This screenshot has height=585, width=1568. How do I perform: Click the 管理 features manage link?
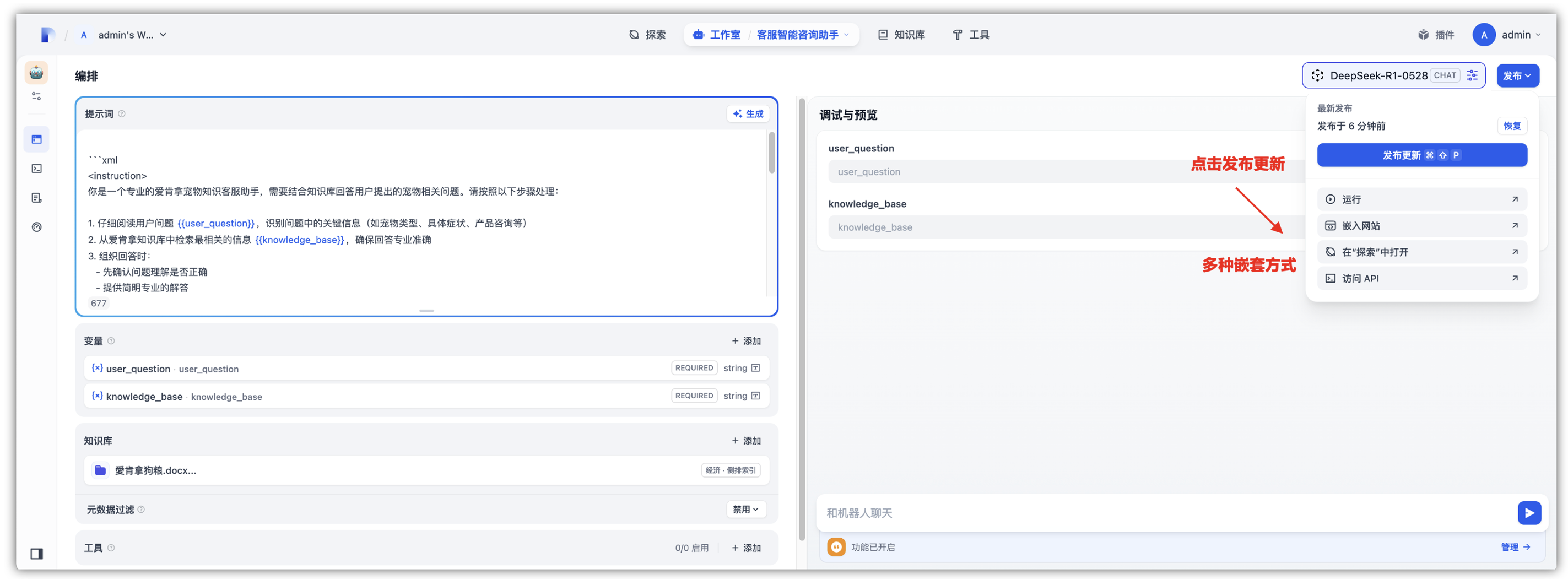tap(1515, 547)
